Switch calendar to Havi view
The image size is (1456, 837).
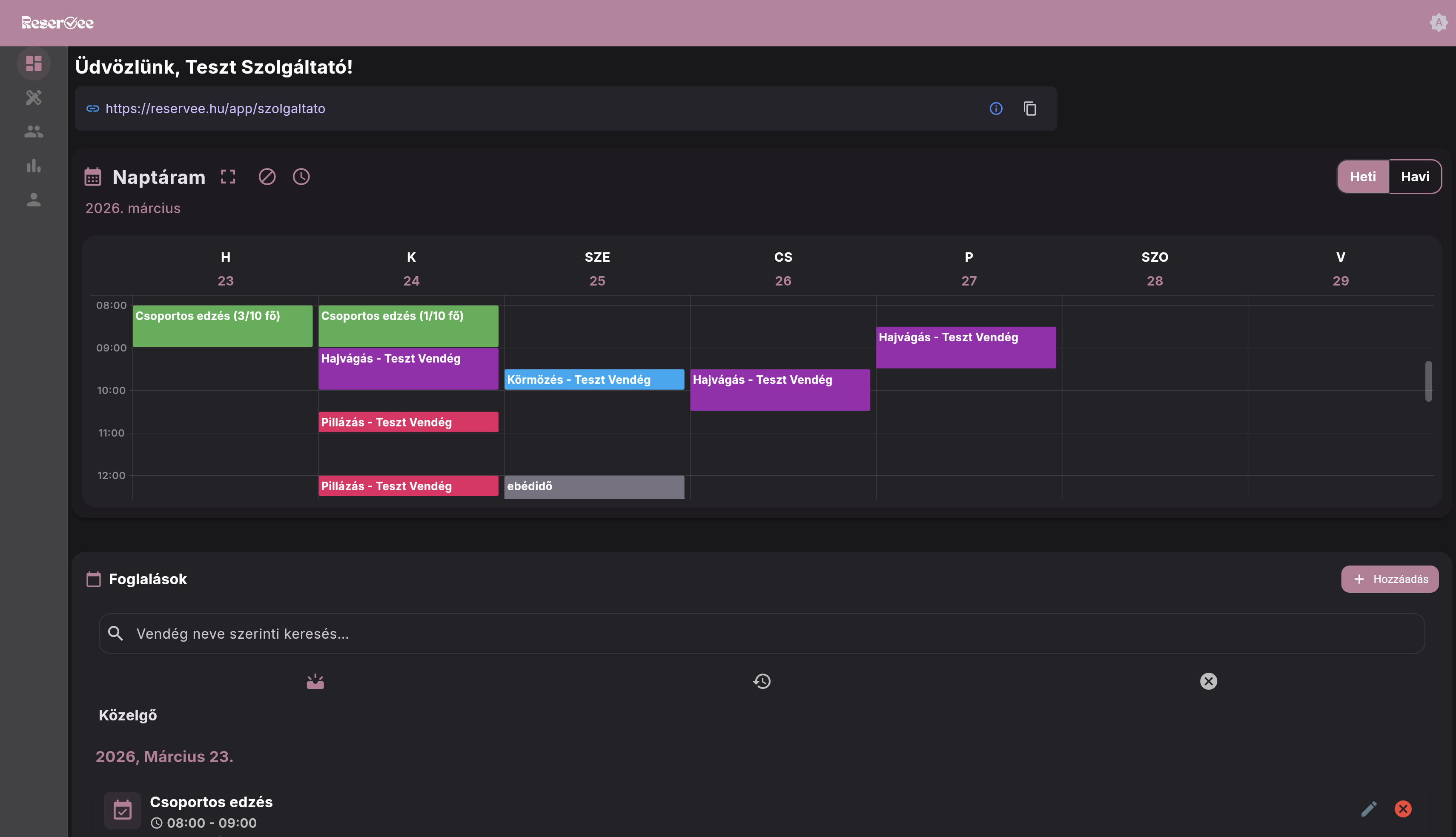1415,177
